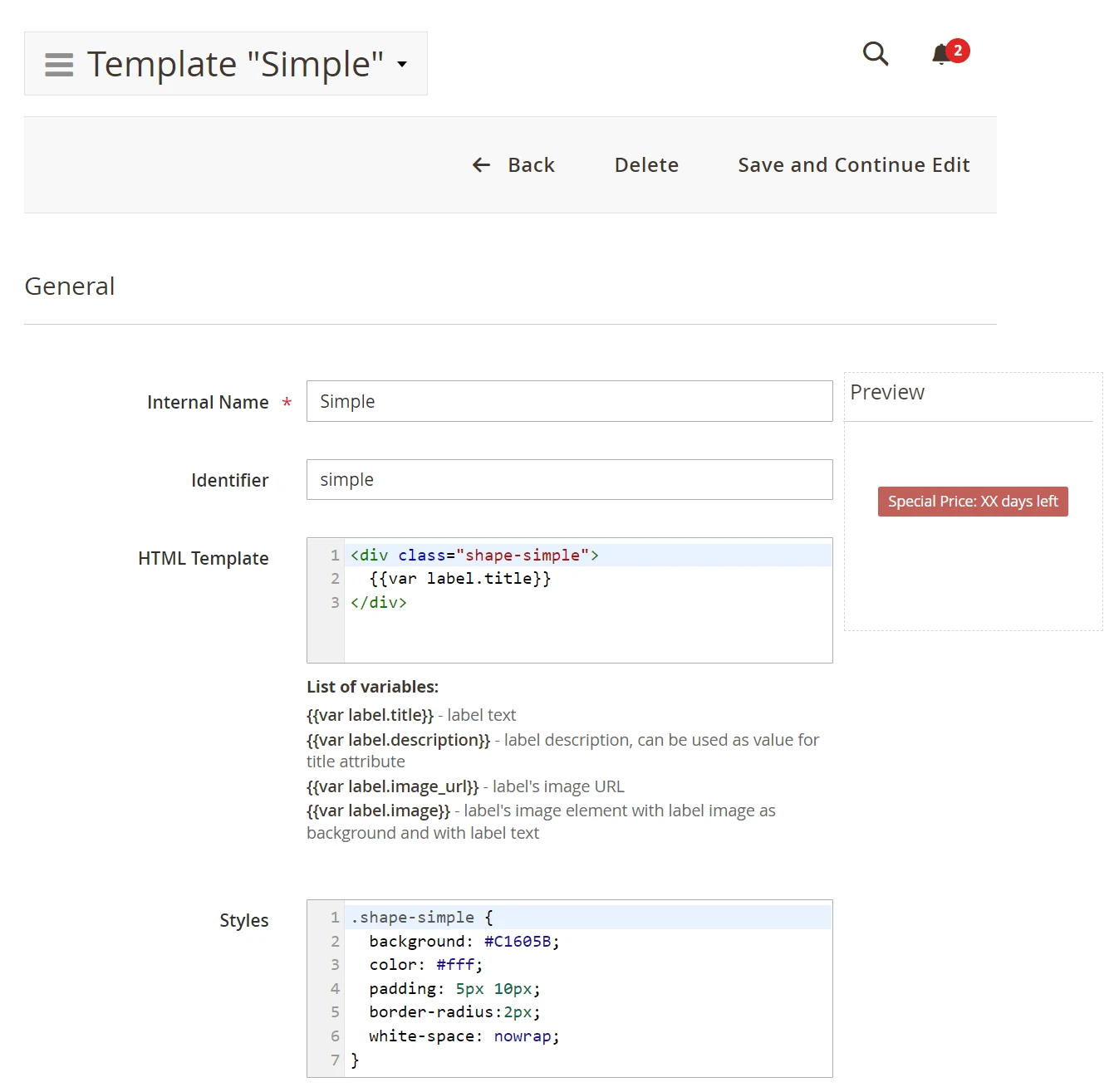Click the #fff color value in Styles
The image size is (1114, 1092).
coord(455,965)
